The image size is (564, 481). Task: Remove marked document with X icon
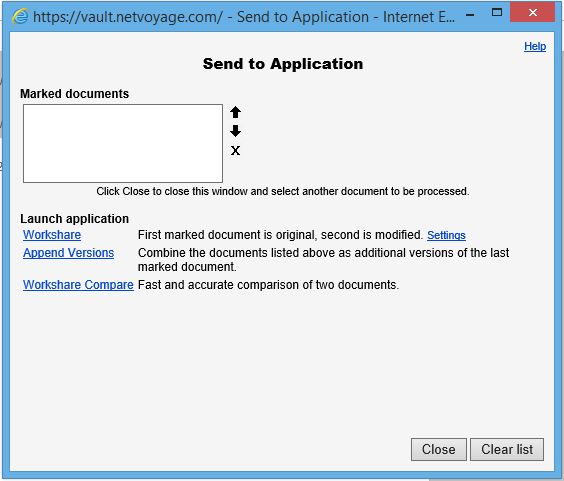coord(235,150)
